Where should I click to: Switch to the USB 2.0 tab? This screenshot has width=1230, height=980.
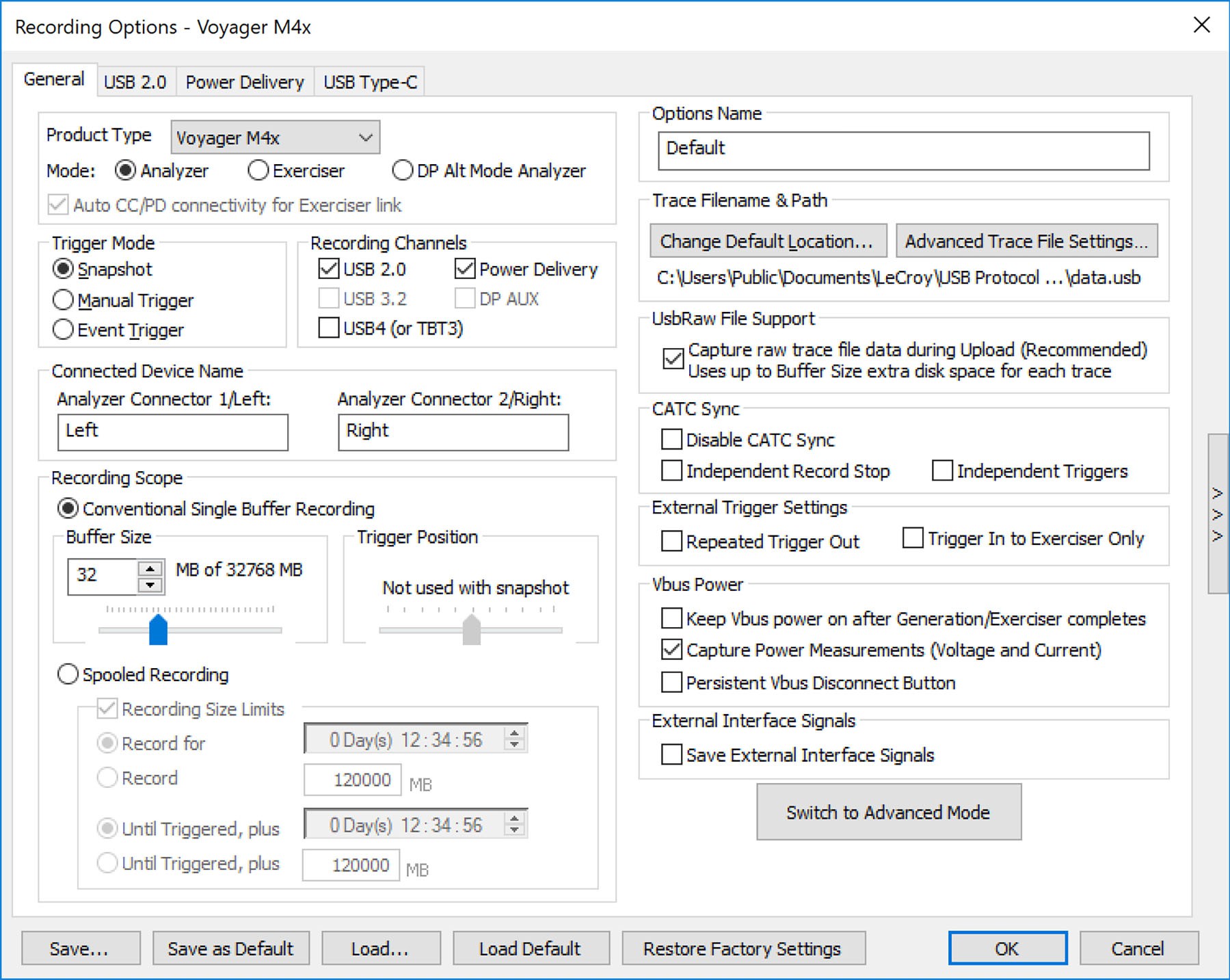[x=135, y=82]
